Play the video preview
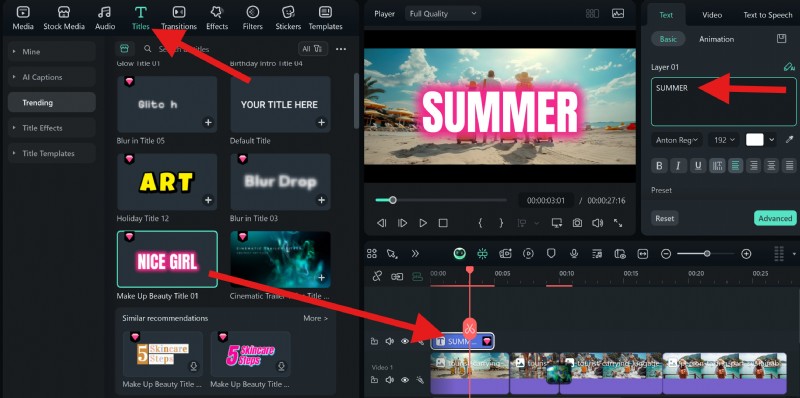The width and height of the screenshot is (800, 398). (423, 223)
